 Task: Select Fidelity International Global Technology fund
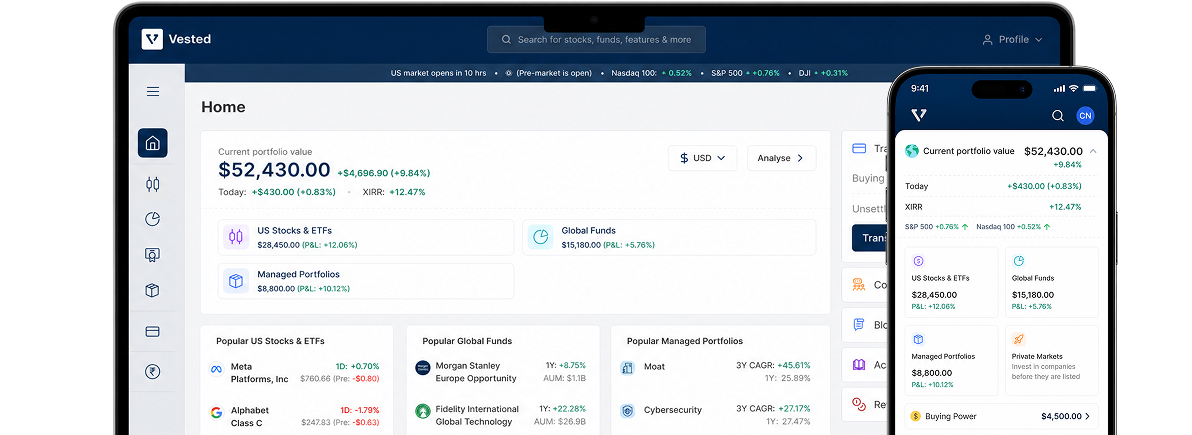(501, 415)
